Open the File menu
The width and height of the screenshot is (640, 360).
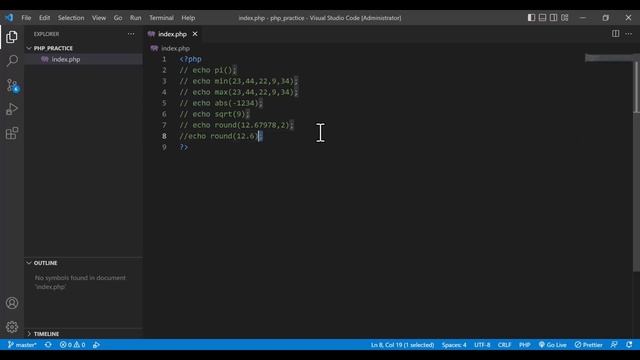(x=26, y=18)
